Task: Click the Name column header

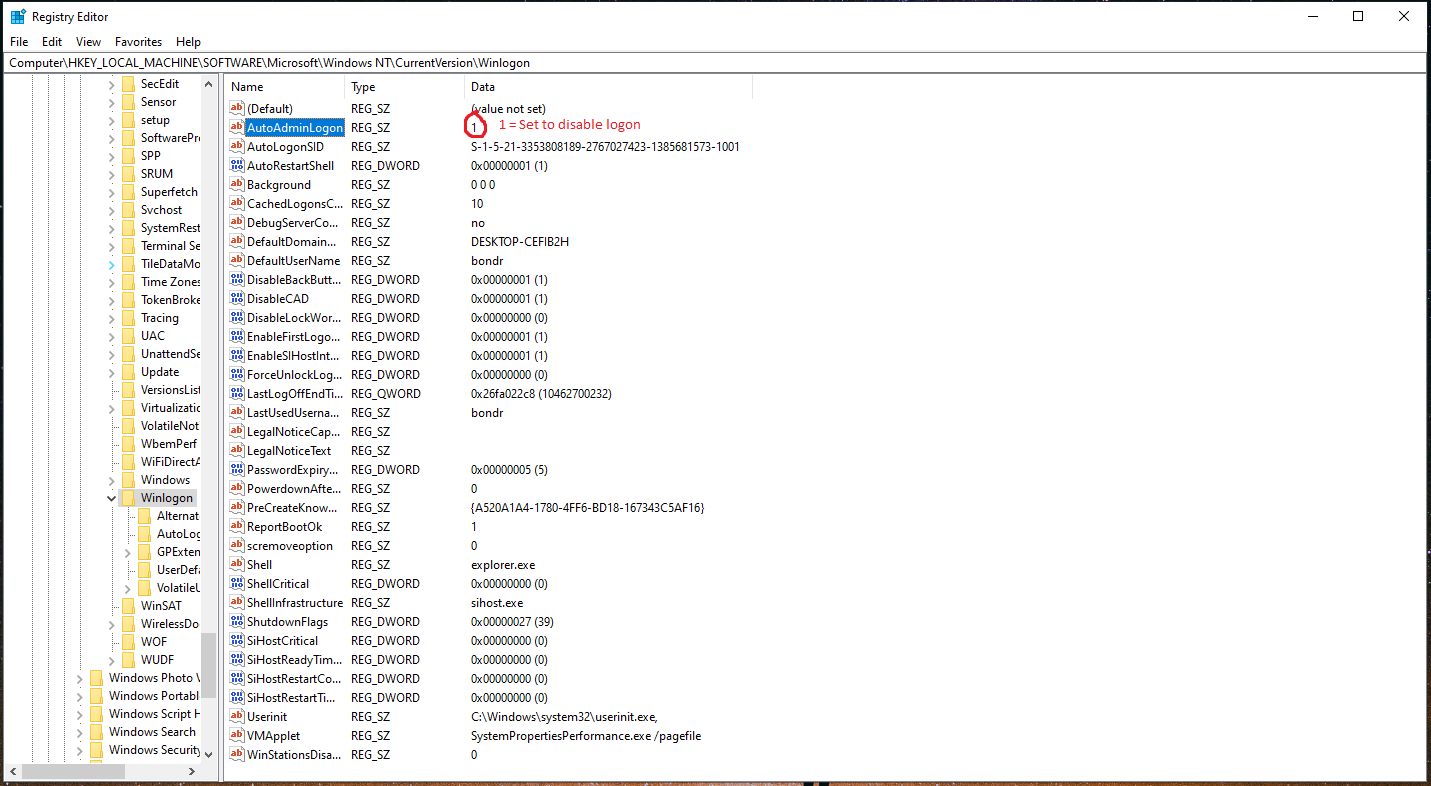Action: (247, 87)
